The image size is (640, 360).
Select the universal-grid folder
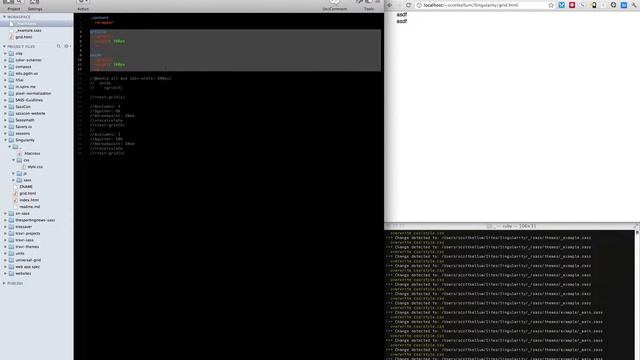(x=28, y=260)
